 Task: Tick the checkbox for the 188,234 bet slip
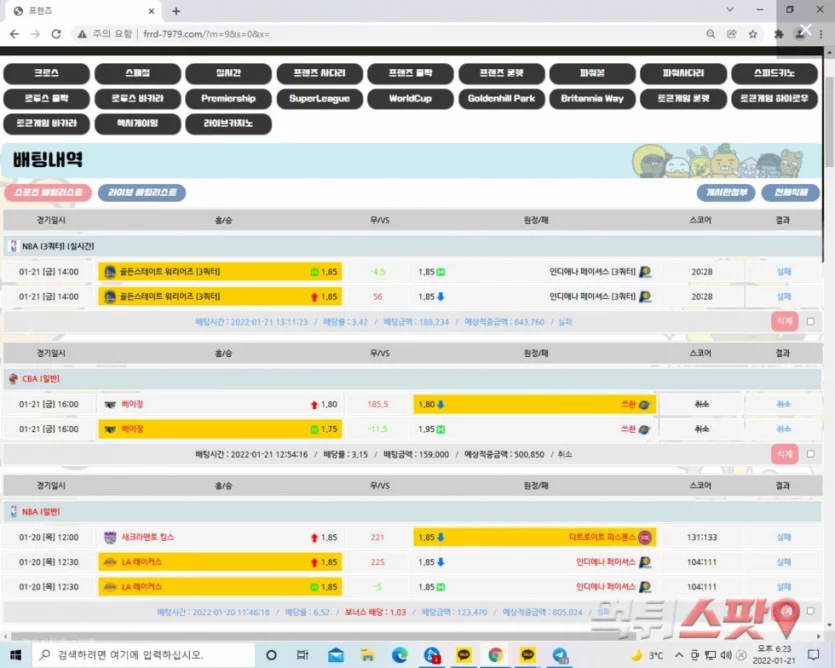[x=810, y=322]
